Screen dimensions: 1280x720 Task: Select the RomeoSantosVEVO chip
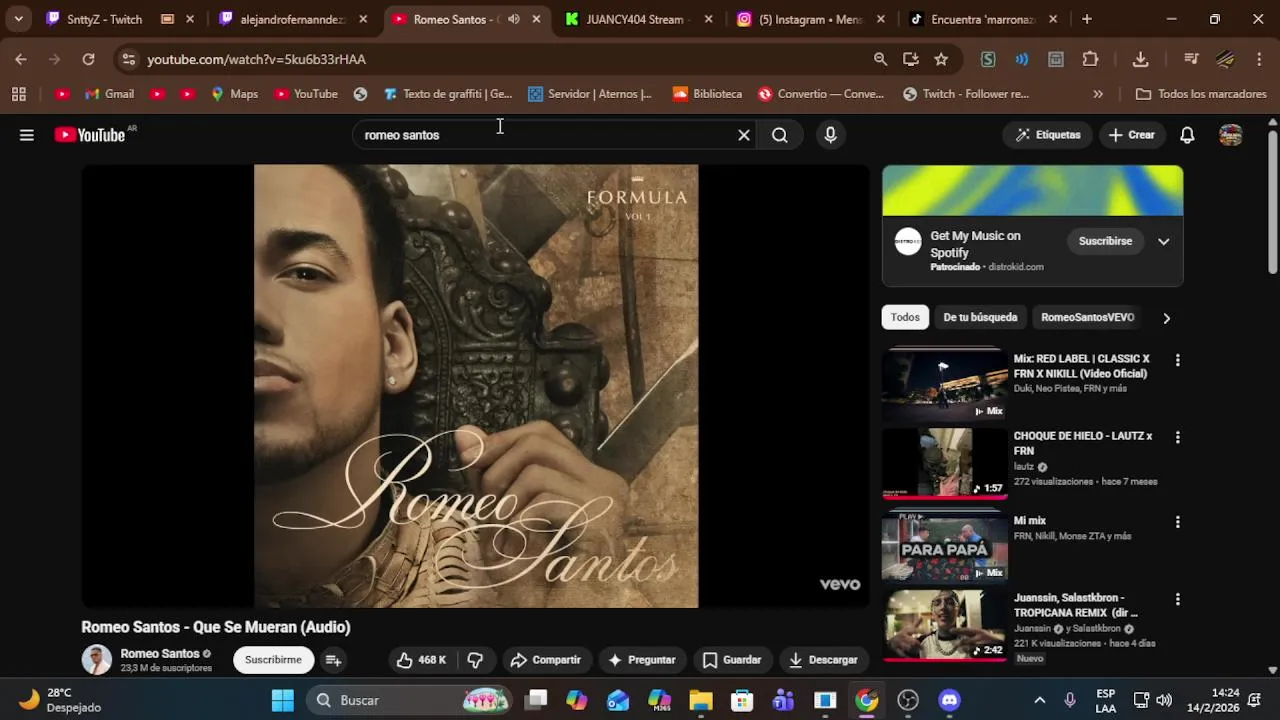(x=1087, y=317)
